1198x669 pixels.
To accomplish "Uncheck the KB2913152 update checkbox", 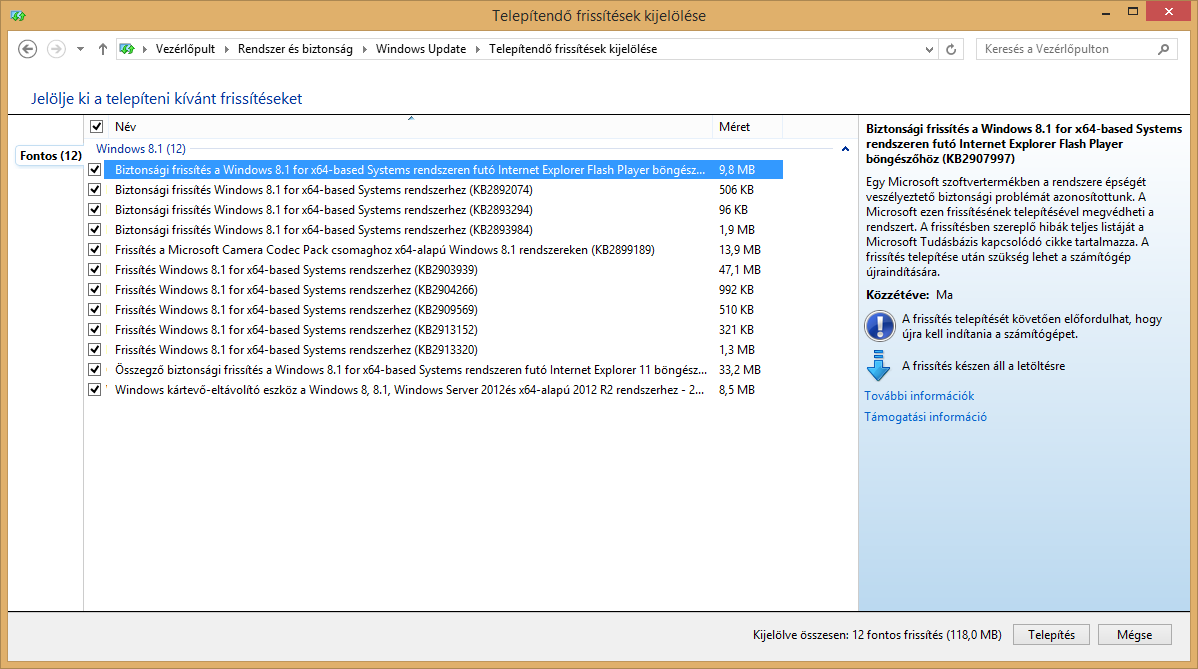I will click(x=95, y=329).
